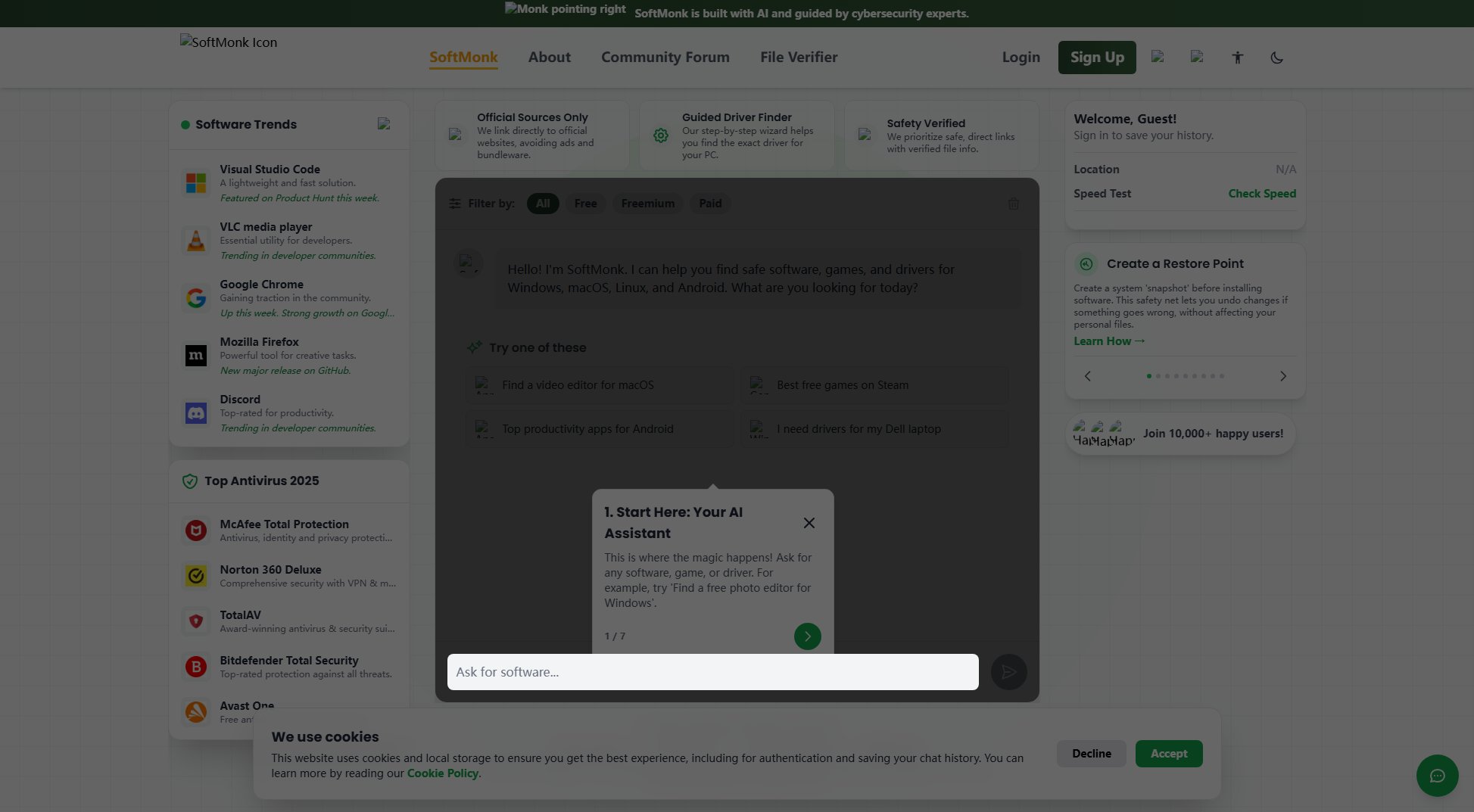Click the left carousel chevron
Screen dimensions: 1474x812
(x=1087, y=376)
